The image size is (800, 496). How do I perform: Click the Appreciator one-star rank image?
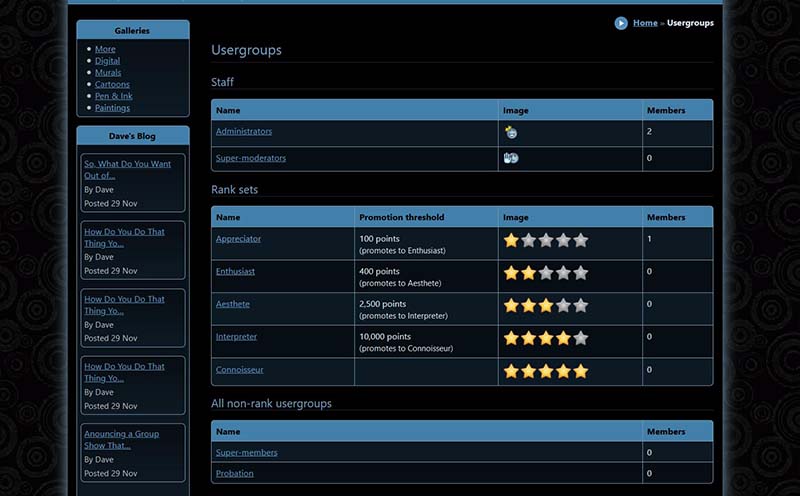(545, 241)
